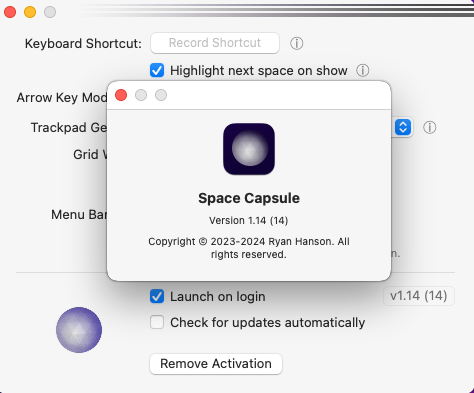This screenshot has height=393, width=474.
Task: Click the Space Capsule title text
Action: coord(249,198)
